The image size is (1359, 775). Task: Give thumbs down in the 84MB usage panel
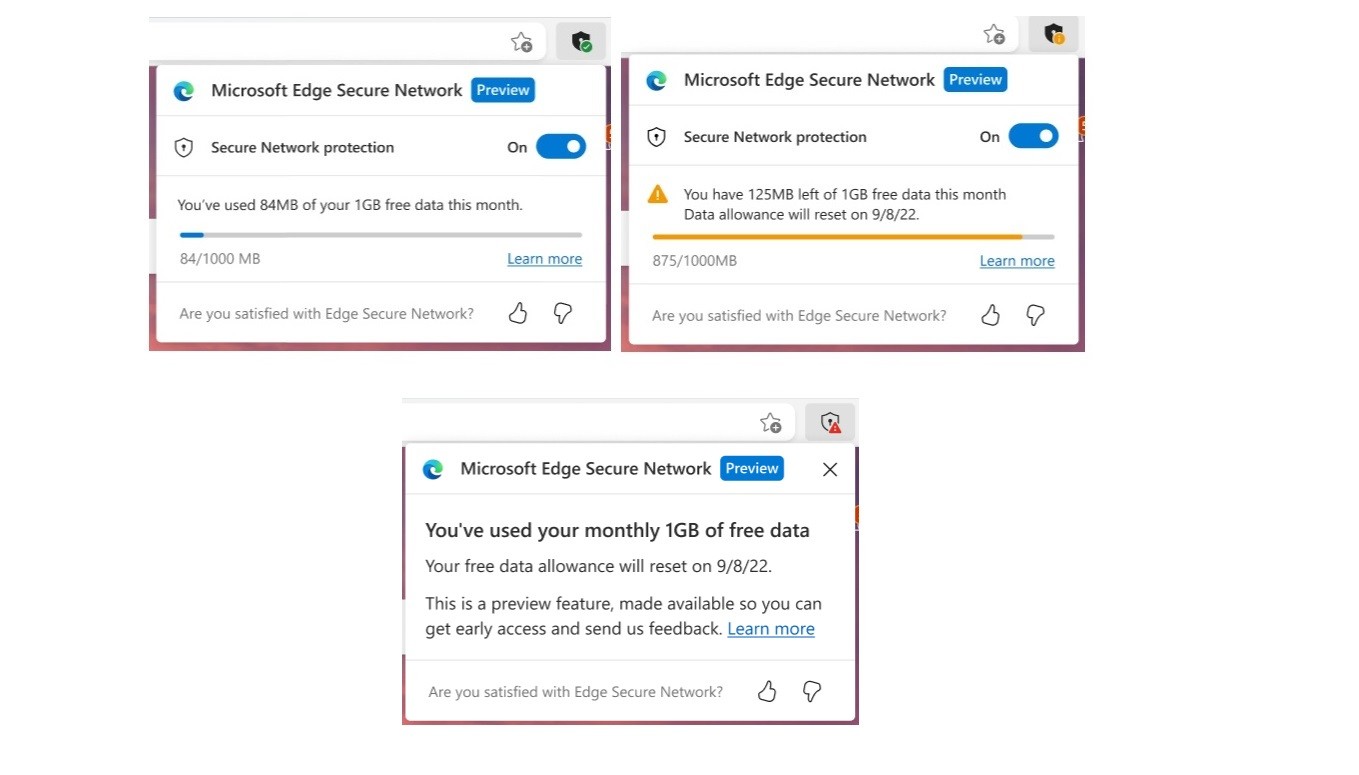[x=563, y=314]
